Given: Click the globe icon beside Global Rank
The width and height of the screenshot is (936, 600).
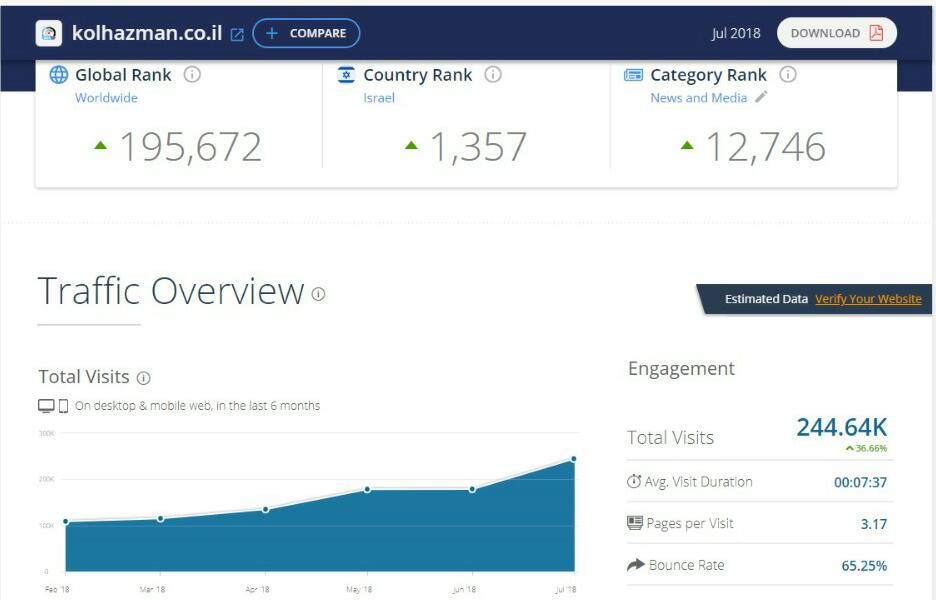Looking at the screenshot, I should (x=59, y=75).
